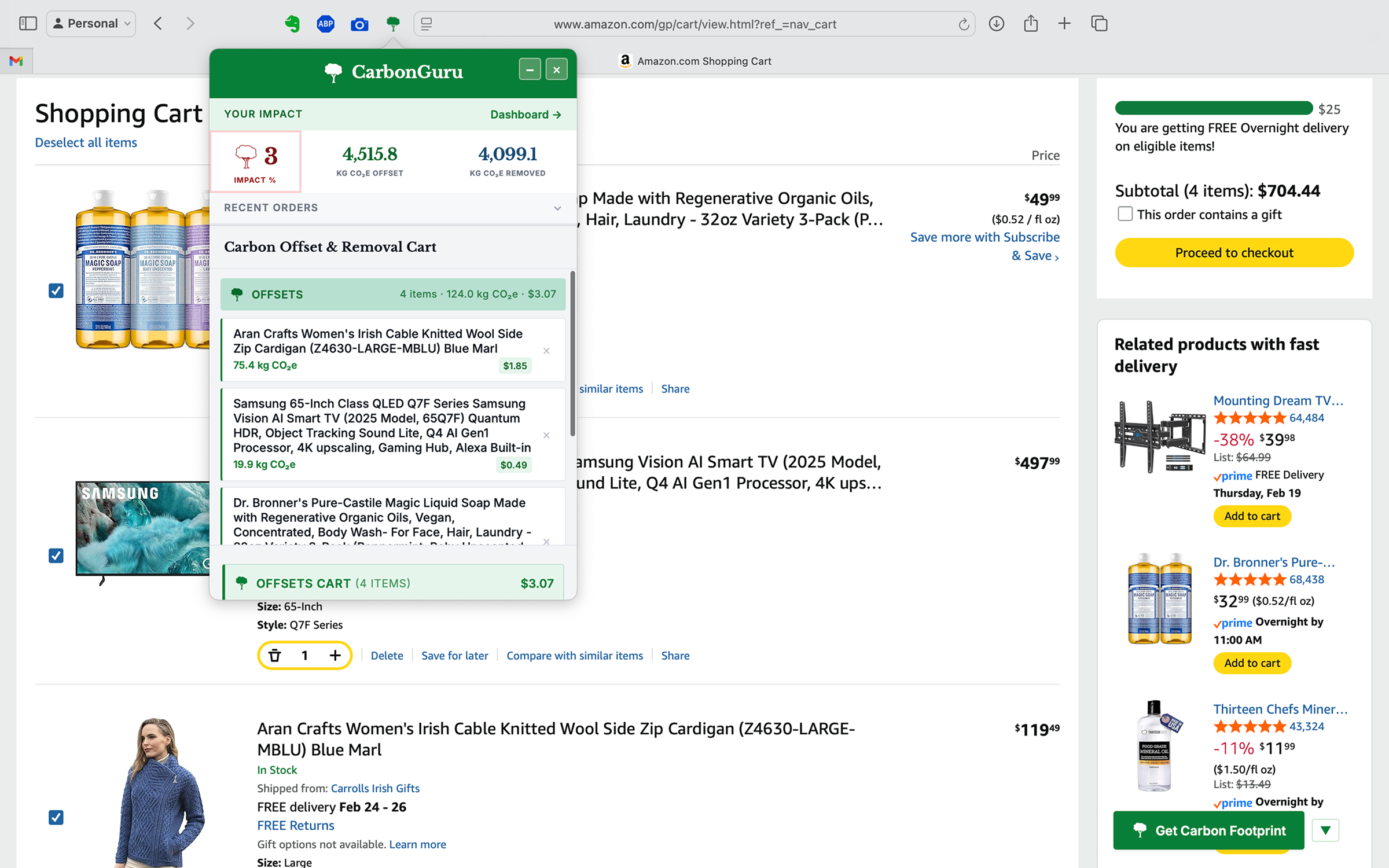This screenshot has height=868, width=1389.
Task: Deselect the Samsung TV cart item
Action: tap(56, 556)
